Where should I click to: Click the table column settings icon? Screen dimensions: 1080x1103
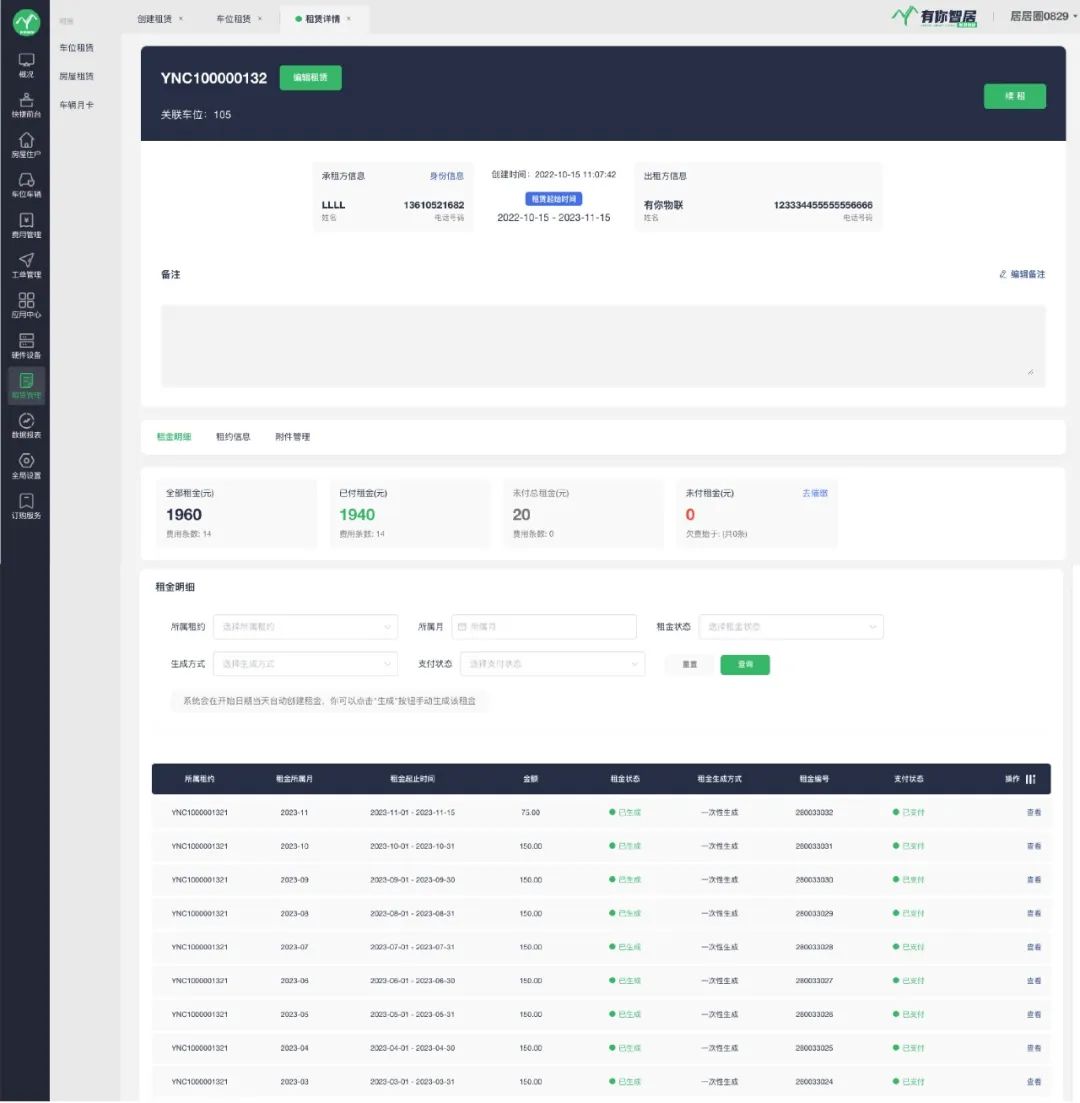point(1031,779)
